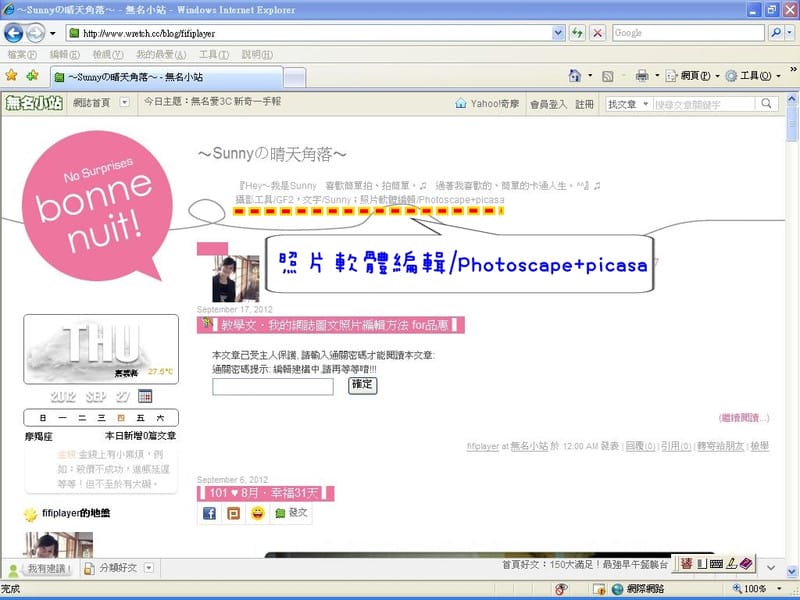This screenshot has width=800, height=600.
Task: Expand the 網誌首頁 dropdown arrow
Action: (124, 102)
